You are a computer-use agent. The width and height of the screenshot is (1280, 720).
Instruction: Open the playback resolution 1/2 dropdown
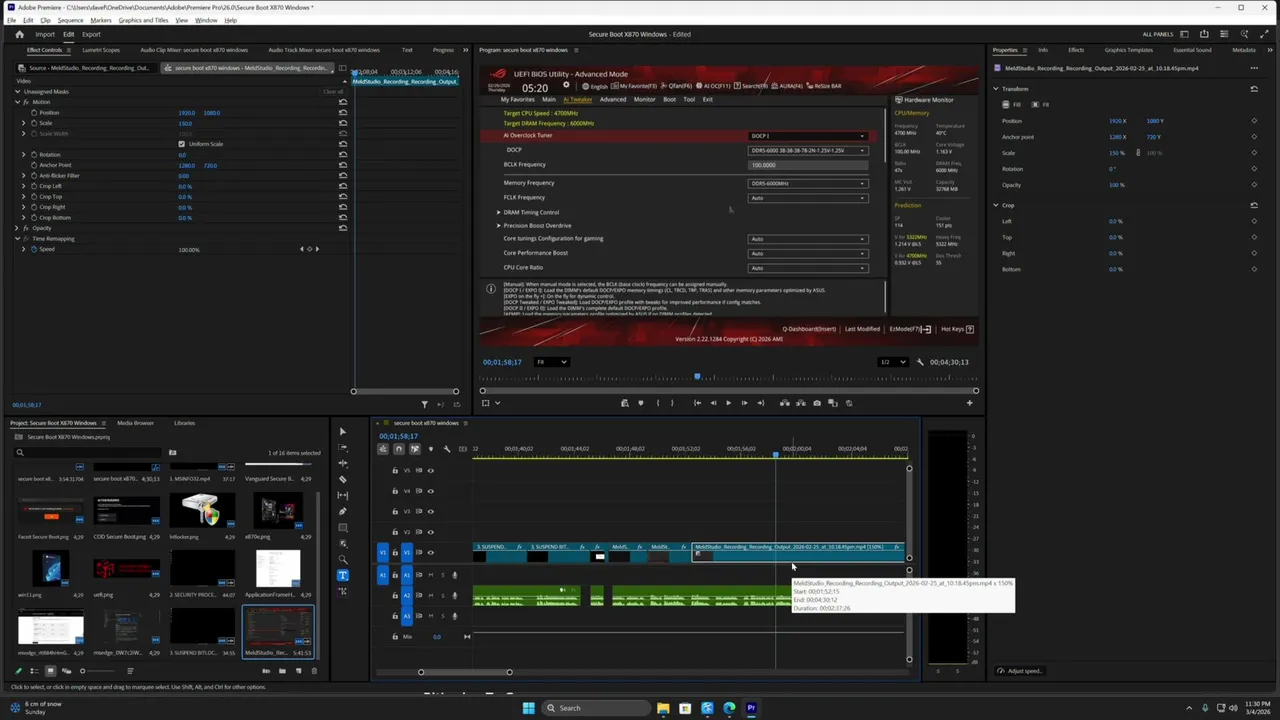[893, 362]
